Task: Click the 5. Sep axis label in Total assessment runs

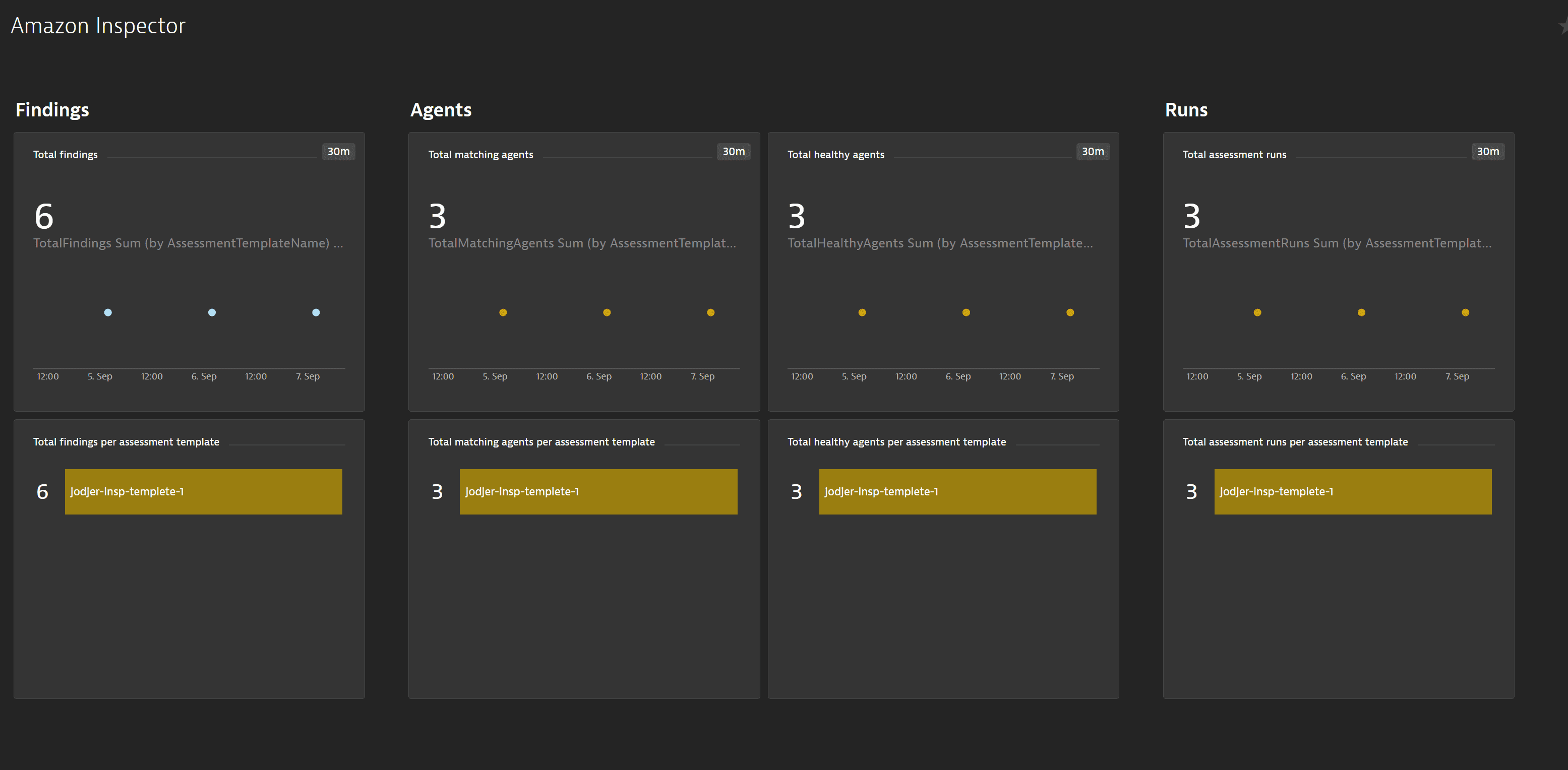Action: pyautogui.click(x=1249, y=376)
